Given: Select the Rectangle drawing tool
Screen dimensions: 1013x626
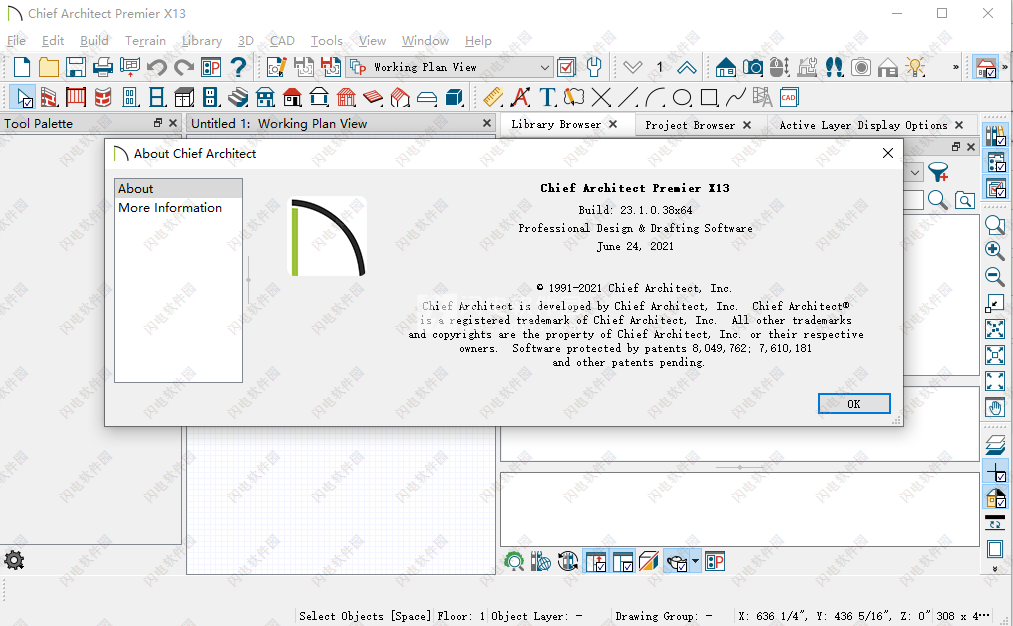Looking at the screenshot, I should [x=709, y=98].
